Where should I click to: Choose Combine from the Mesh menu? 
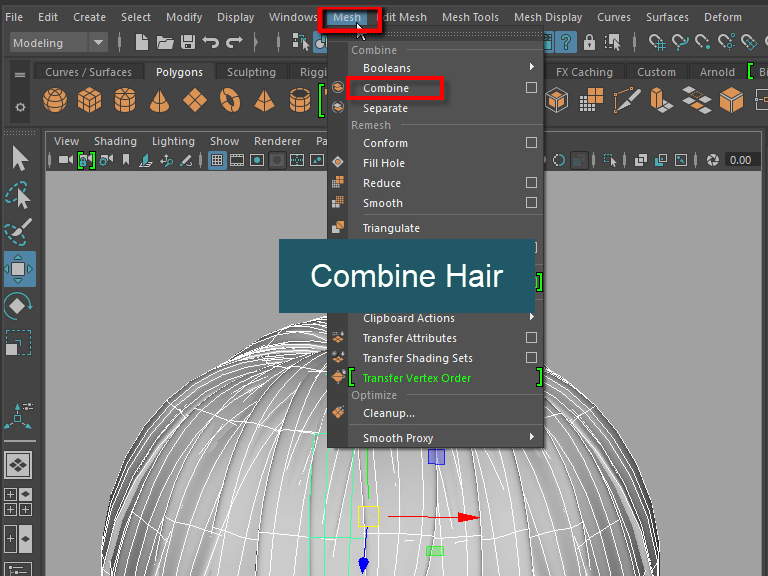[x=386, y=88]
